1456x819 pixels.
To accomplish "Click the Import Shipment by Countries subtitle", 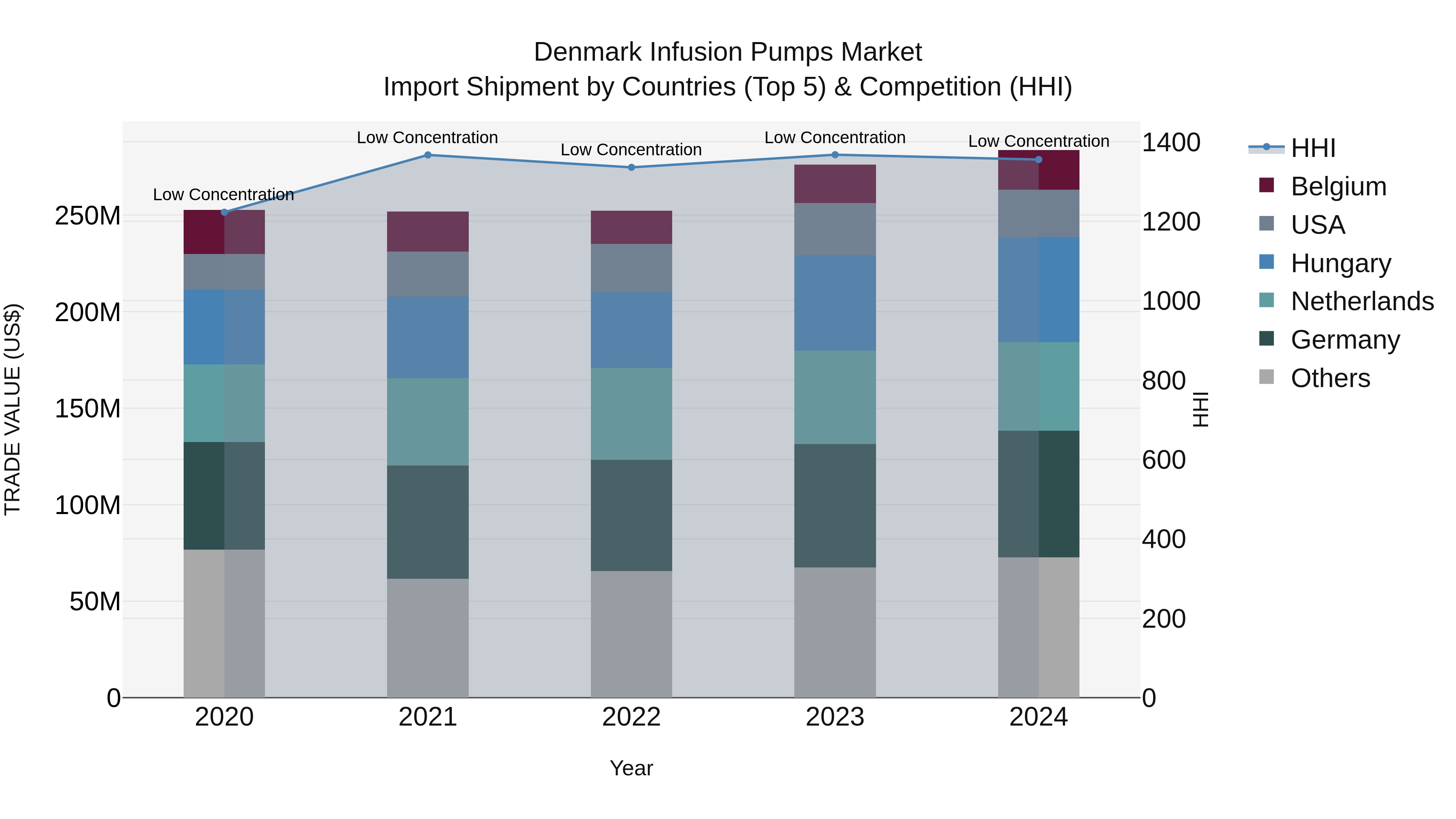I will [x=728, y=87].
